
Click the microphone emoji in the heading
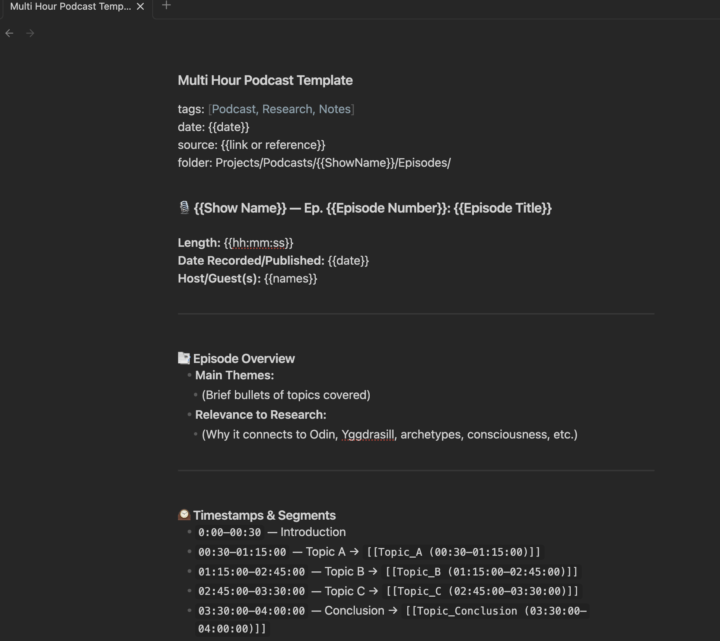184,208
